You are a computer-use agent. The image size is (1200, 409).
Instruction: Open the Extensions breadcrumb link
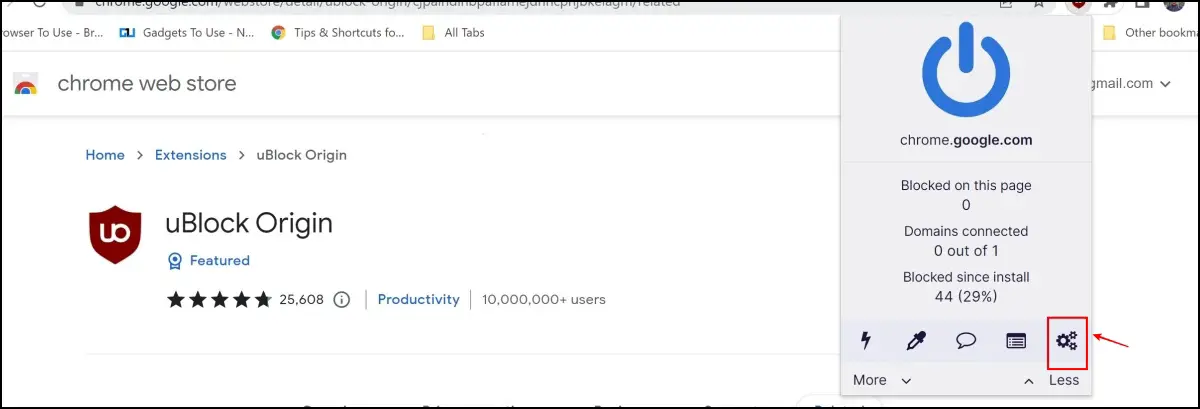[191, 155]
